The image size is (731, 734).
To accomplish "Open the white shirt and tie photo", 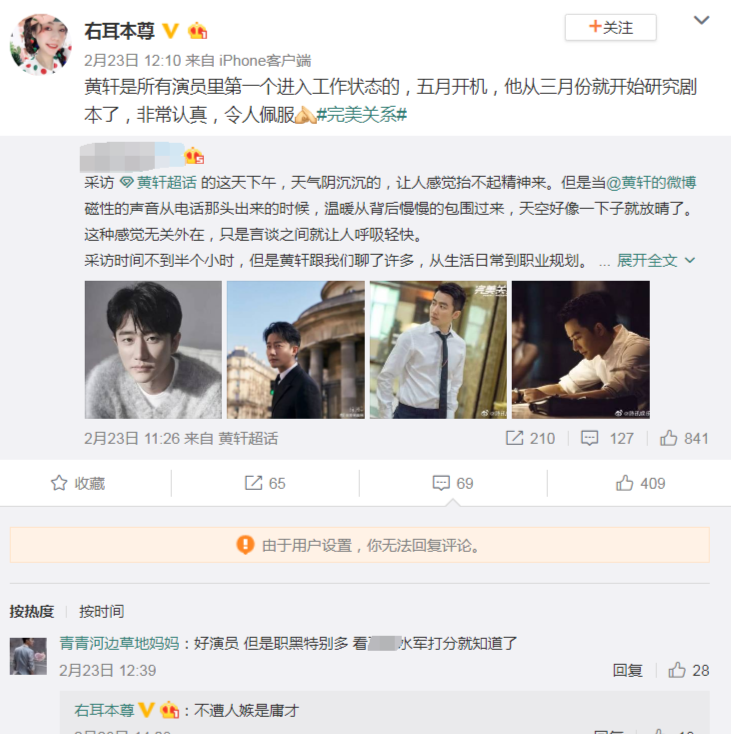I will 438,350.
